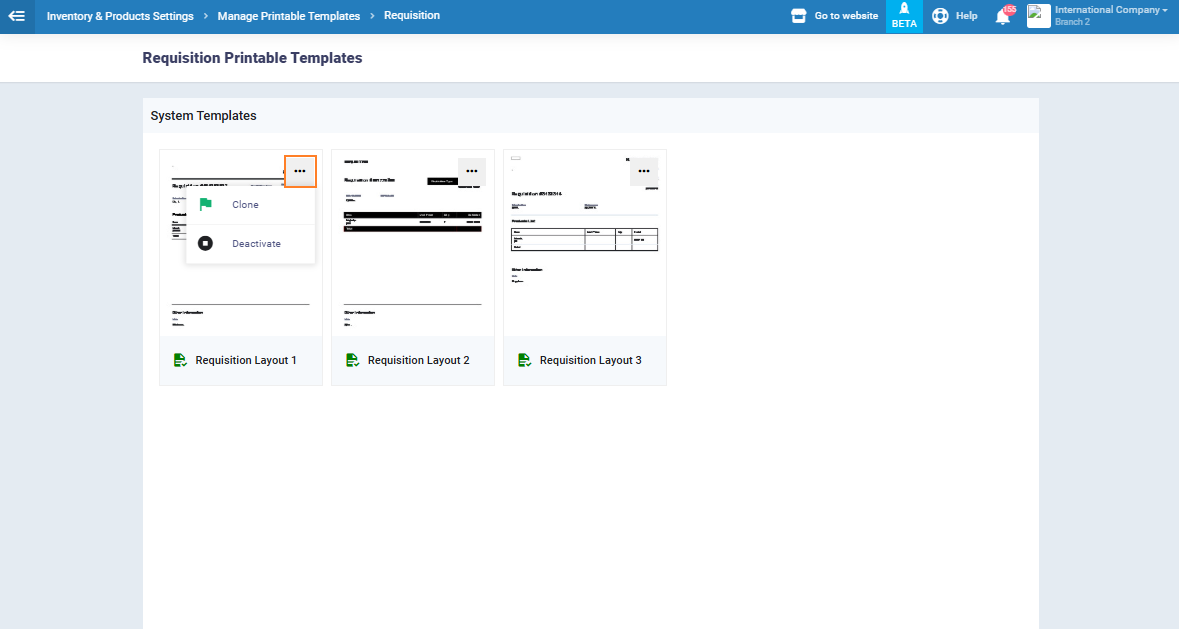Click the Requisition Layout 1 document icon
The width and height of the screenshot is (1179, 629).
point(180,360)
